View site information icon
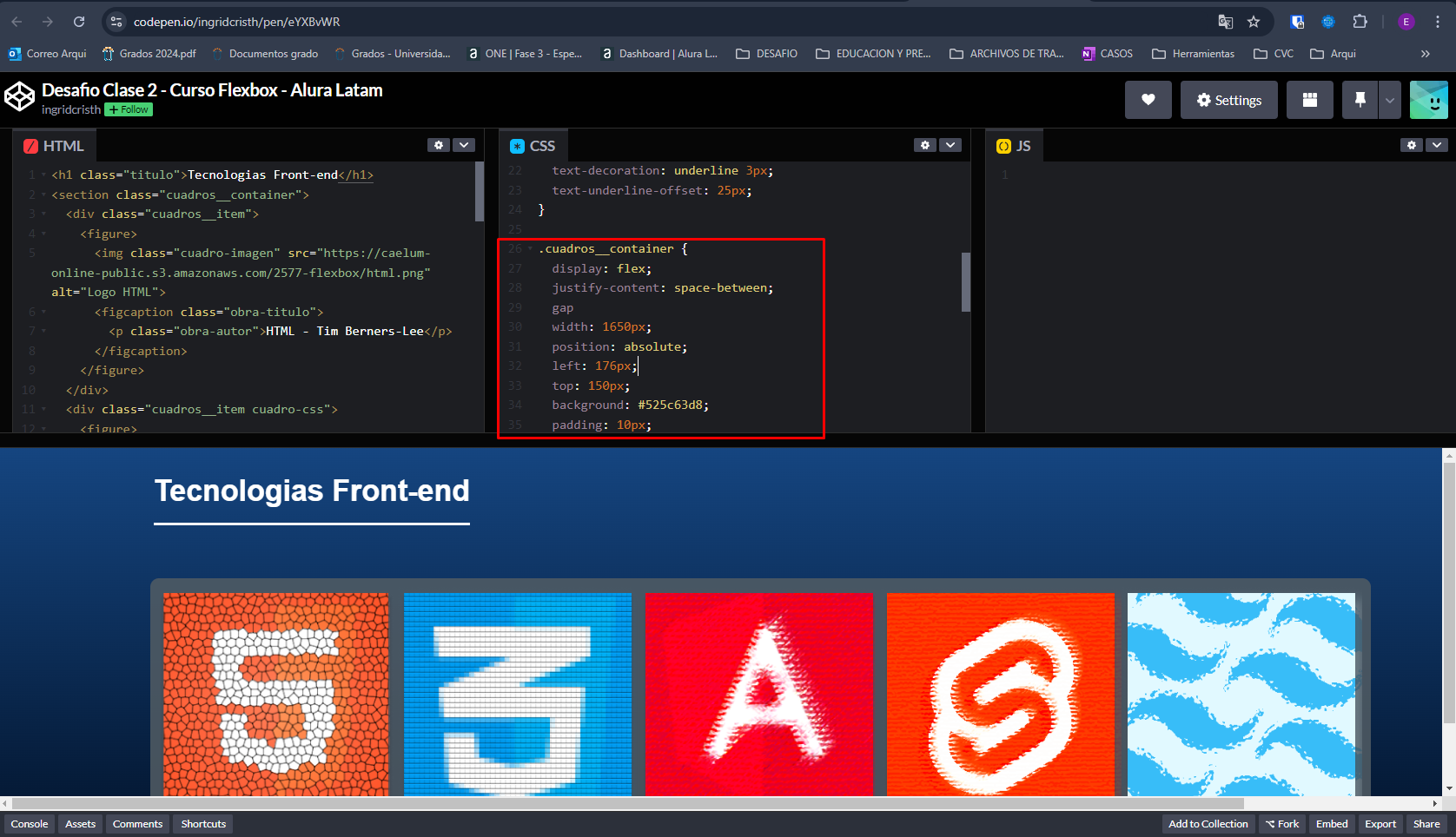1456x837 pixels. point(116,22)
